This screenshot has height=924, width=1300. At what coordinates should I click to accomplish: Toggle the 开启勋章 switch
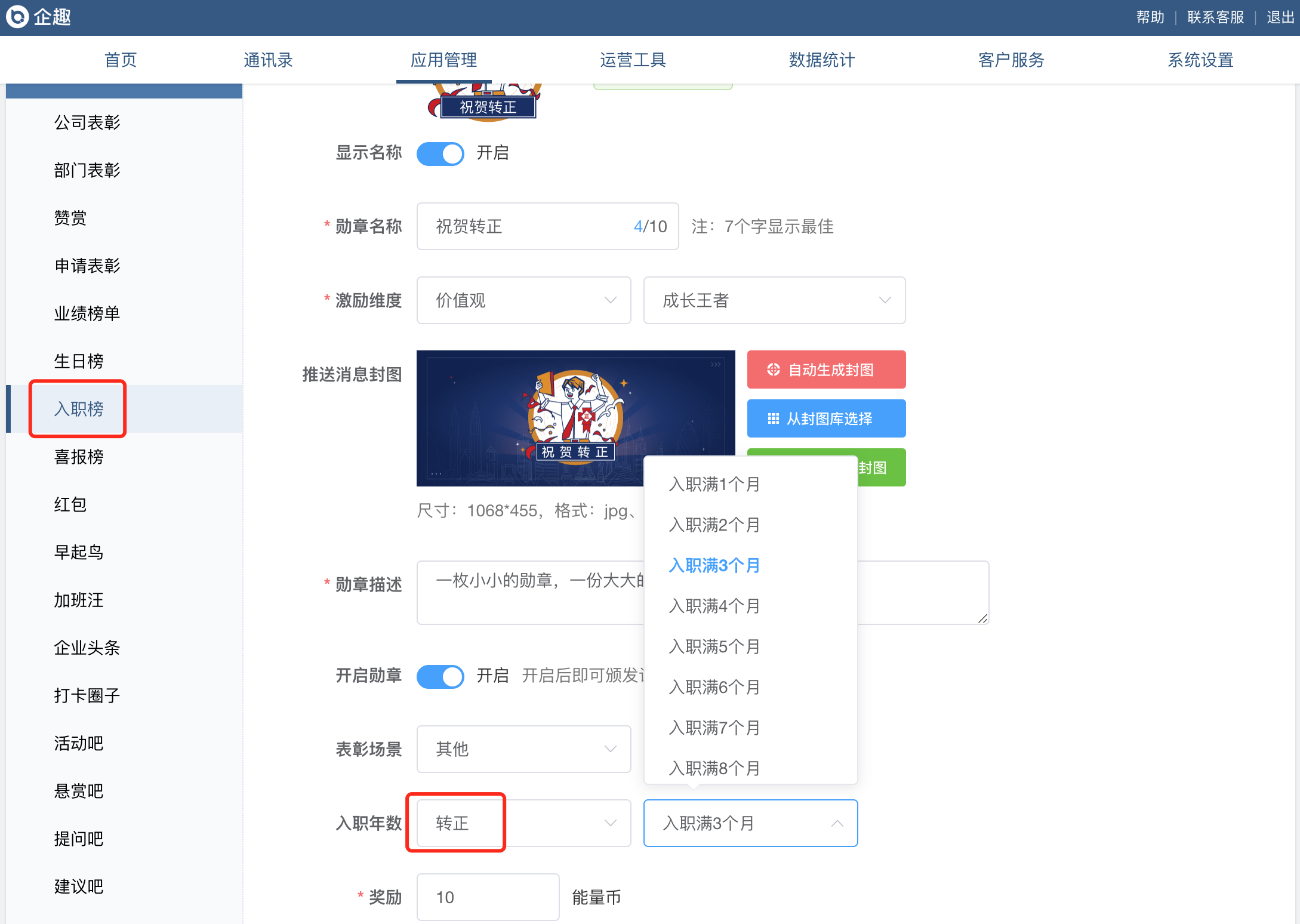coord(440,676)
